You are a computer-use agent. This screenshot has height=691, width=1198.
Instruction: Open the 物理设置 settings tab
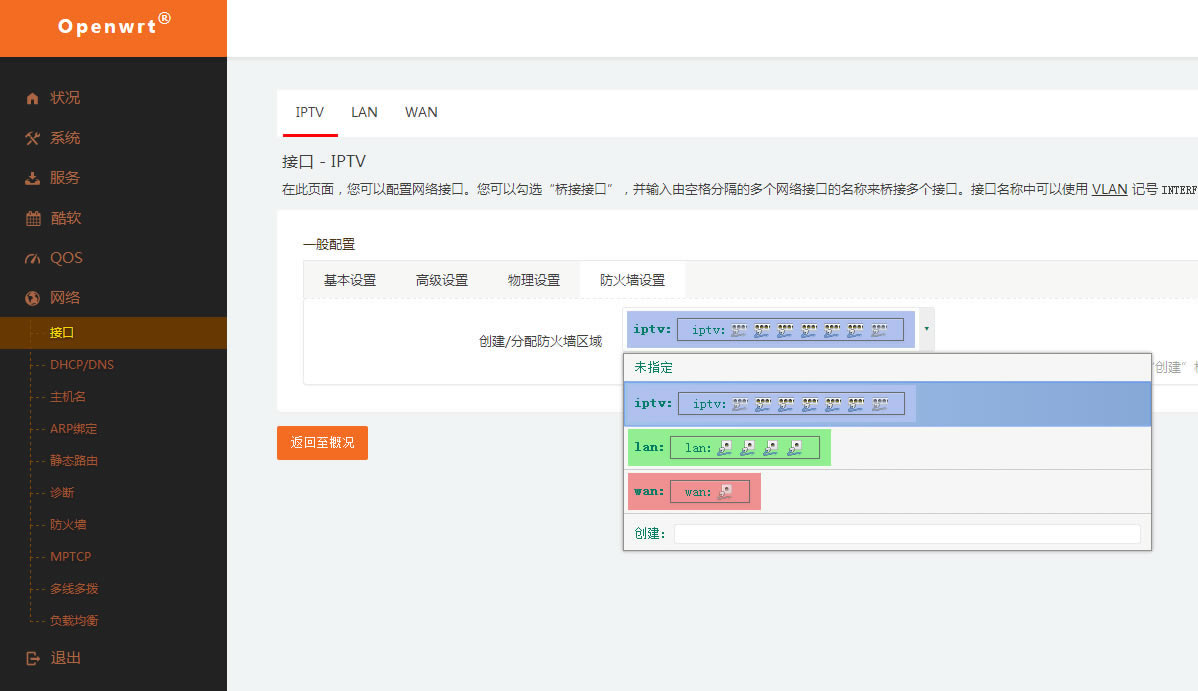[x=534, y=280]
